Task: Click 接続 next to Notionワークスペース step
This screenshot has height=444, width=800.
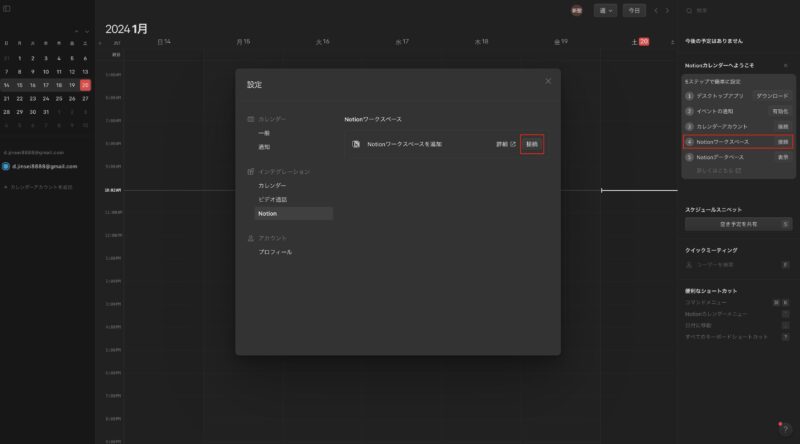Action: [783, 142]
